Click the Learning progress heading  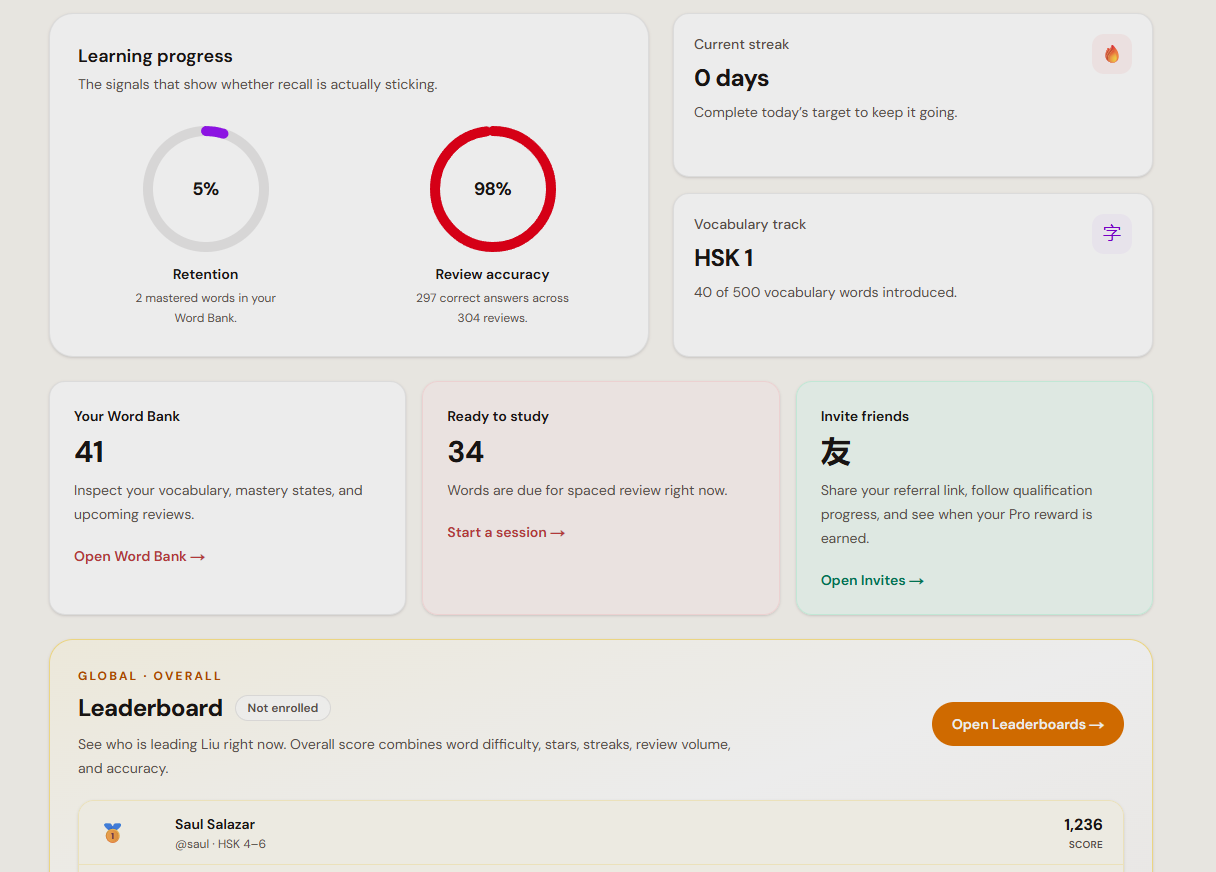pyautogui.click(x=155, y=56)
